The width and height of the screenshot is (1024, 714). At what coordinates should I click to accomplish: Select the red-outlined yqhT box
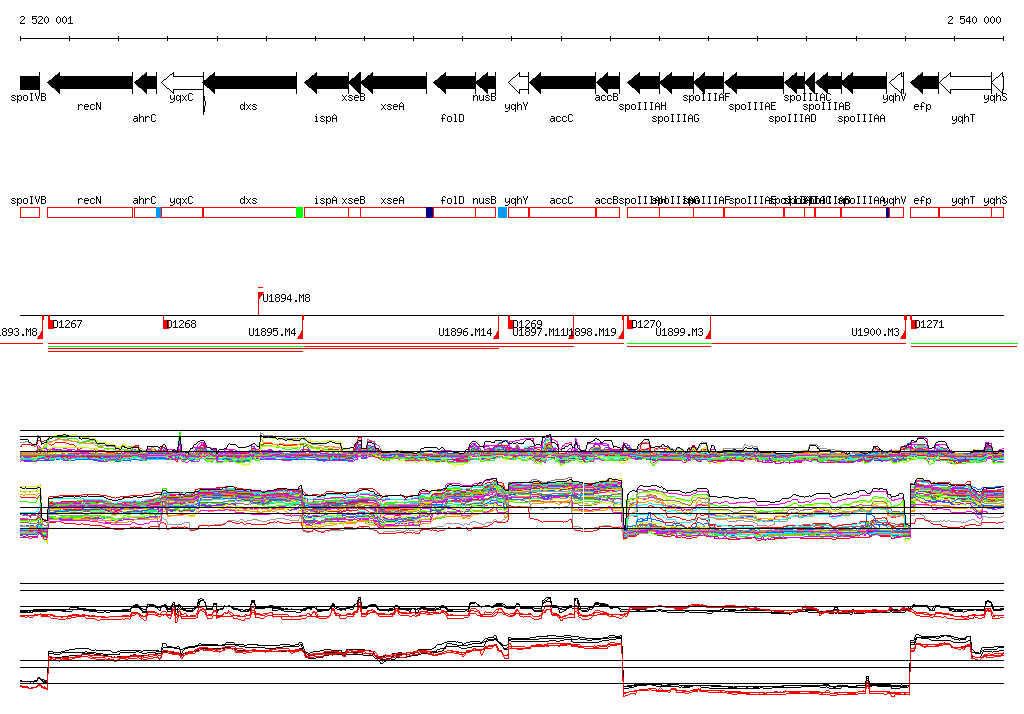965,212
